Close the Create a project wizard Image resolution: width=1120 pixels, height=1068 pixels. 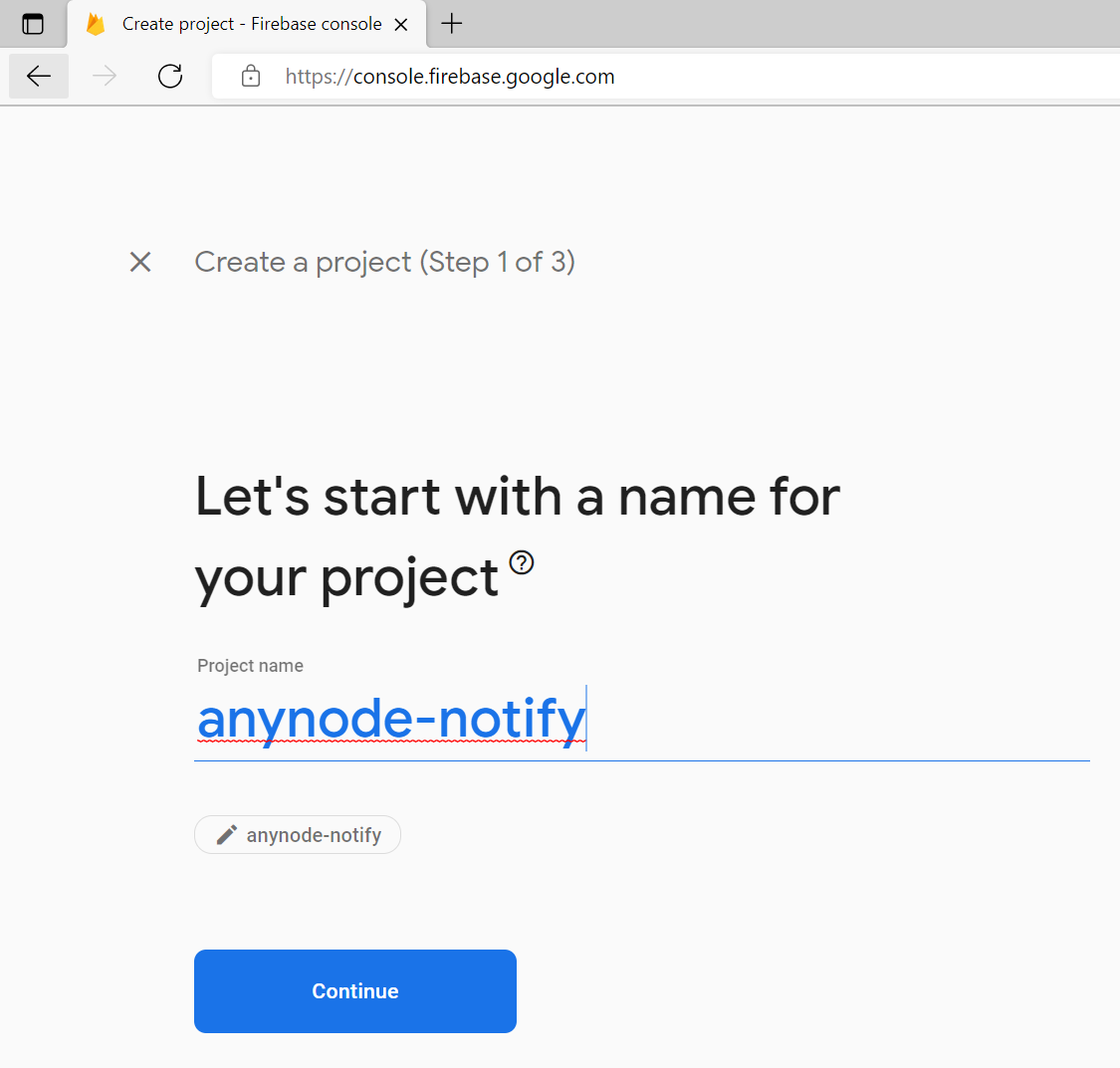(x=140, y=262)
